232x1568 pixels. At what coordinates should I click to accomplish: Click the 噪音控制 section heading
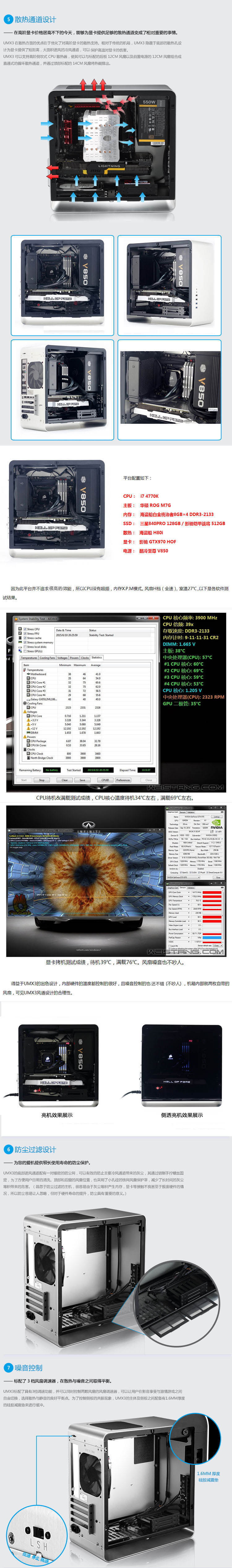pyautogui.click(x=28, y=1367)
